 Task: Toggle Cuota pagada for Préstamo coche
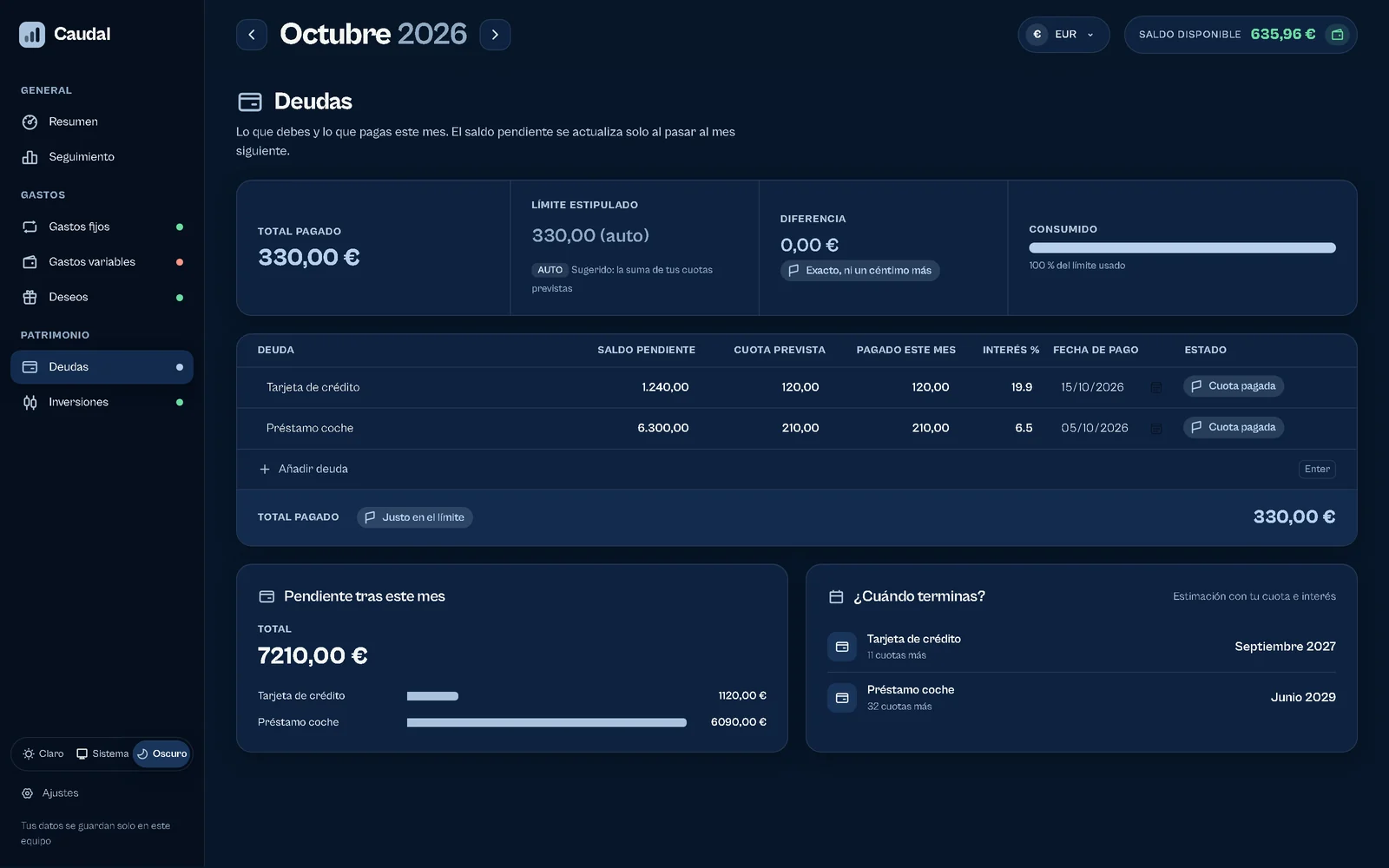1234,427
